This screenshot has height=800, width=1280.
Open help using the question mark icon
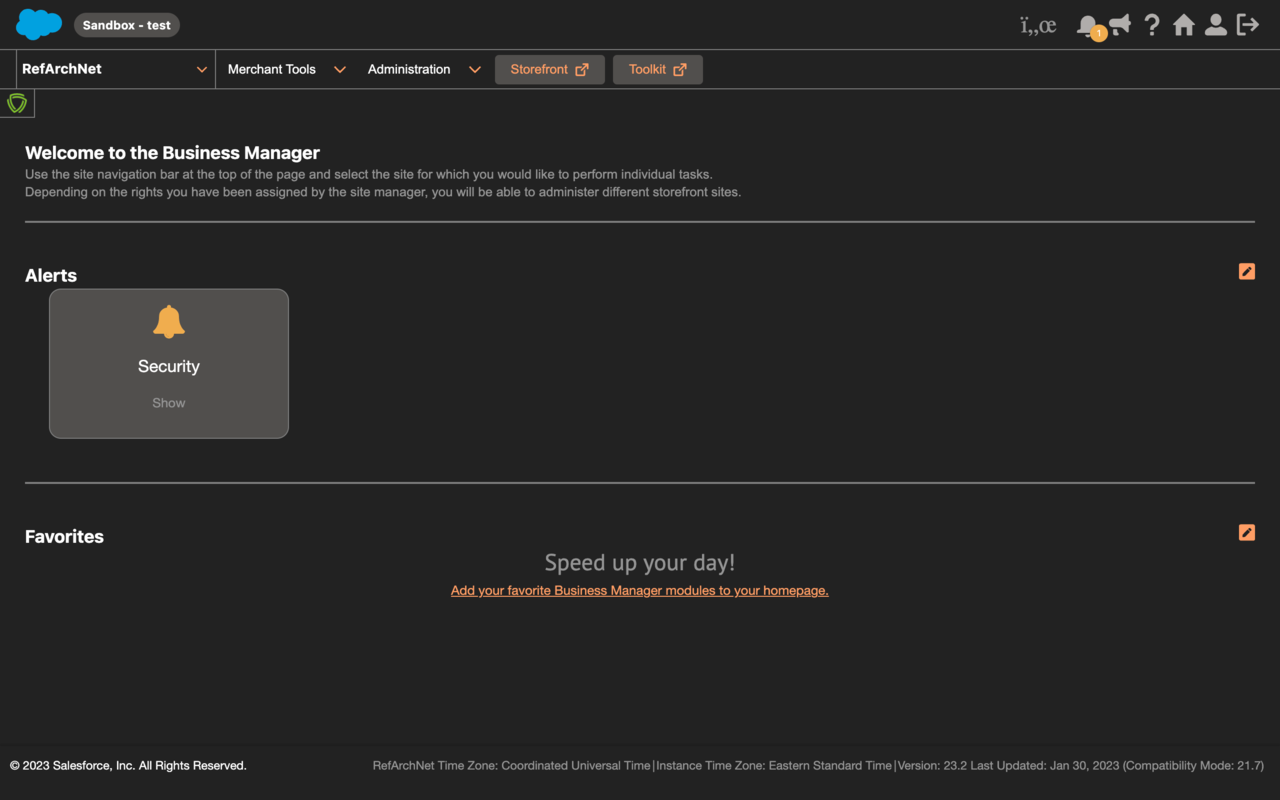[x=1152, y=25]
